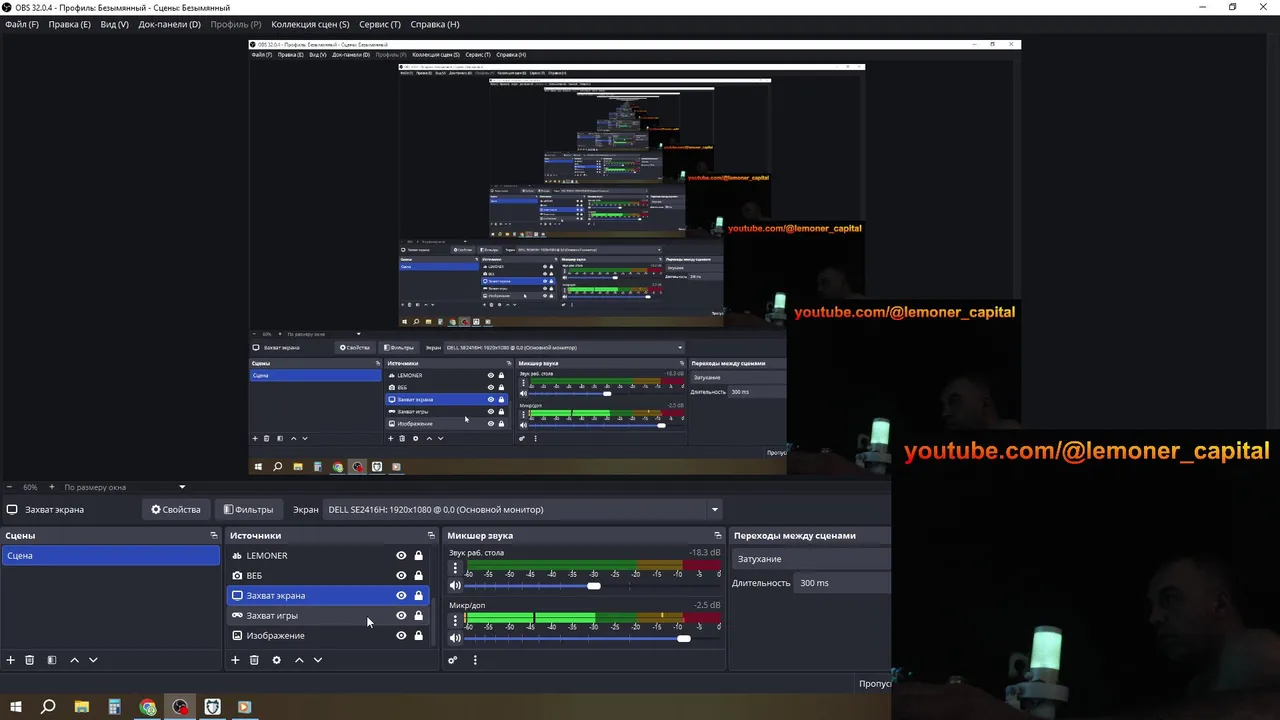This screenshot has width=1280, height=720.
Task: Open Windows search from the taskbar
Action: (48, 707)
